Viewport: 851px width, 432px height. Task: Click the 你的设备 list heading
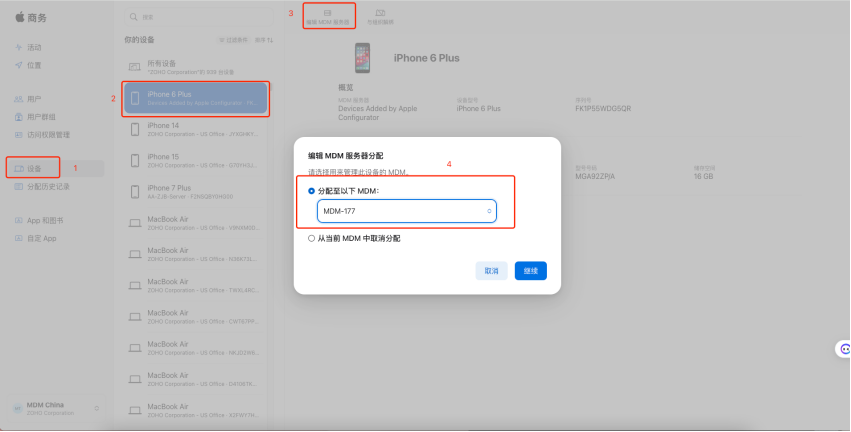pos(139,40)
